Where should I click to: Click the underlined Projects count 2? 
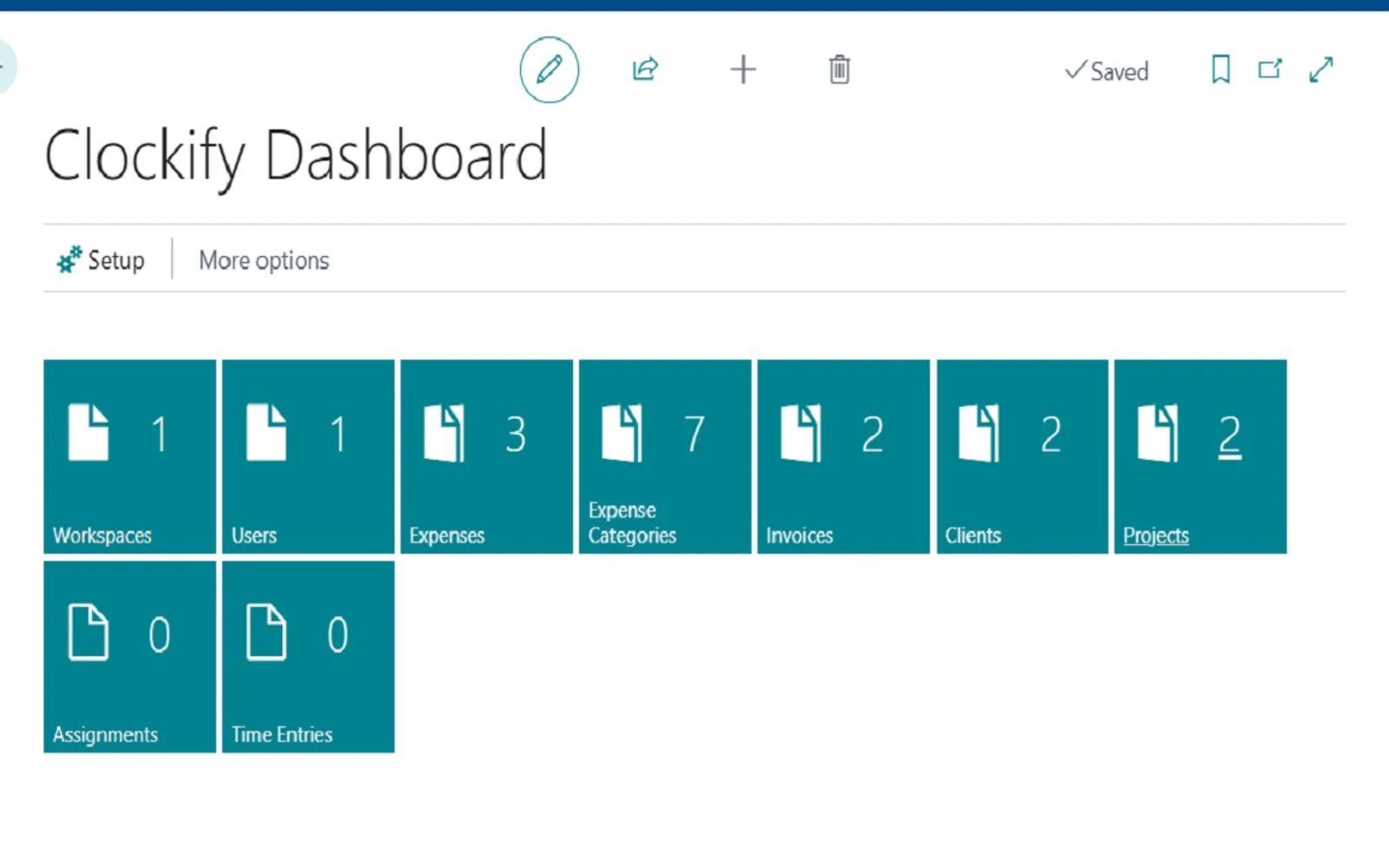pos(1229,435)
